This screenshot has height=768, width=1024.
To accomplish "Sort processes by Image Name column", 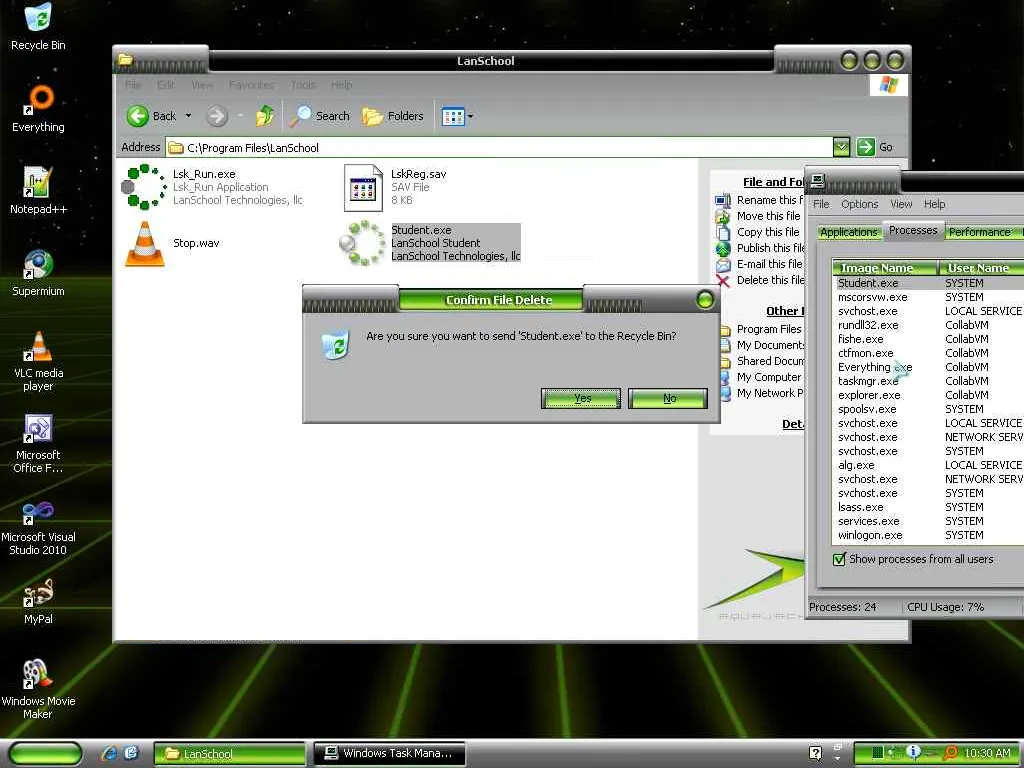I will [885, 268].
